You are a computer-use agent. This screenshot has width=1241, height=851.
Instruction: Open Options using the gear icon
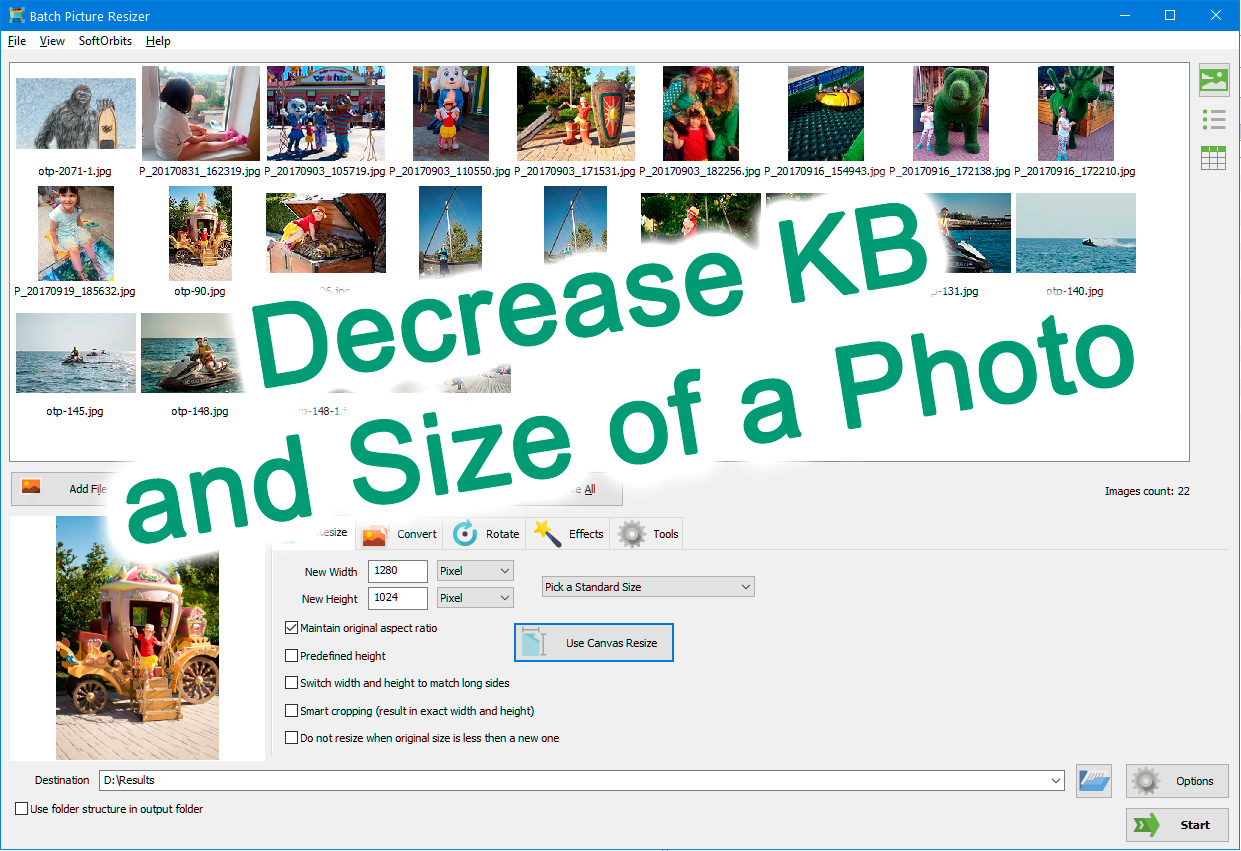click(1146, 781)
